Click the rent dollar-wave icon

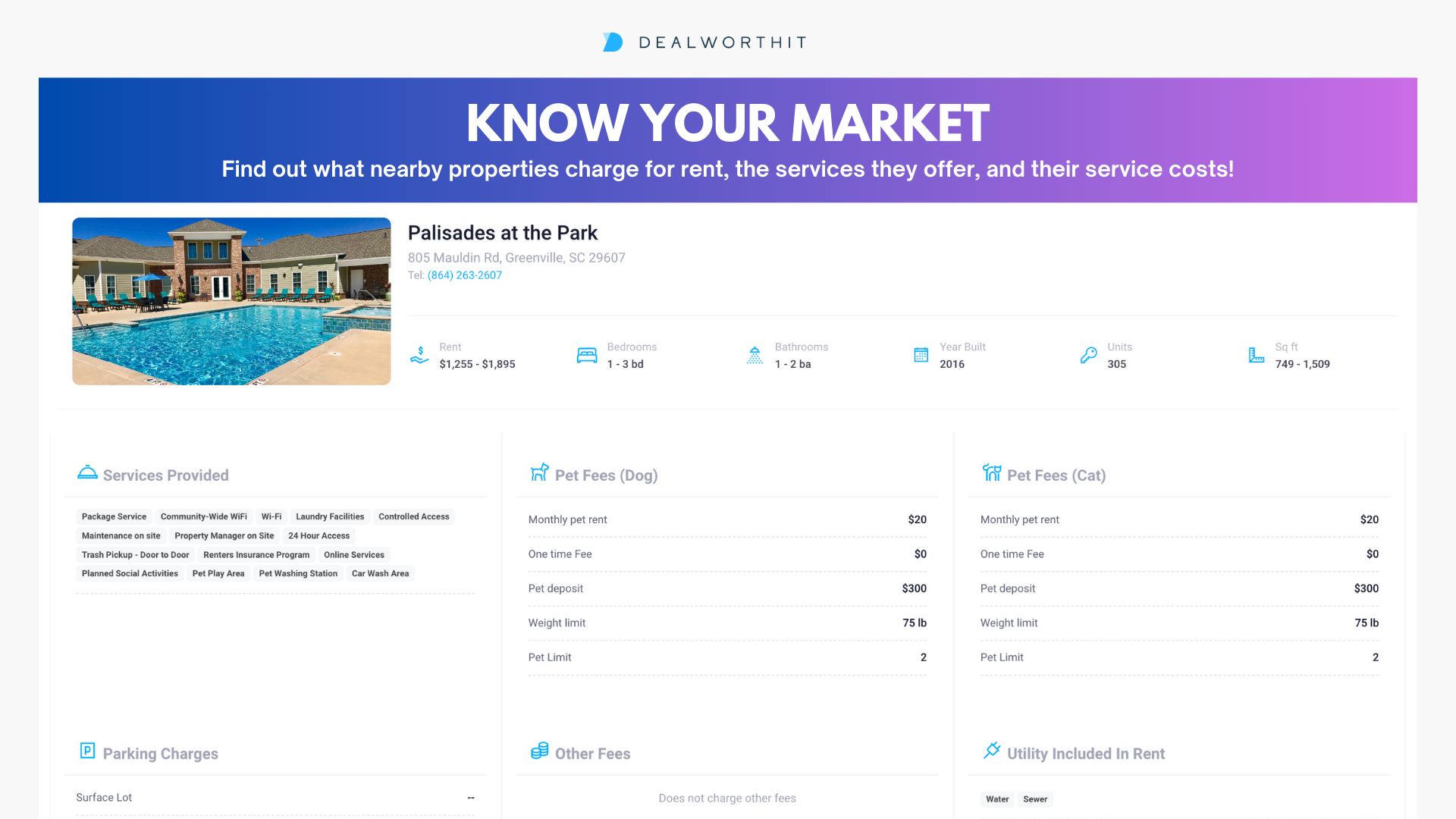tap(419, 355)
